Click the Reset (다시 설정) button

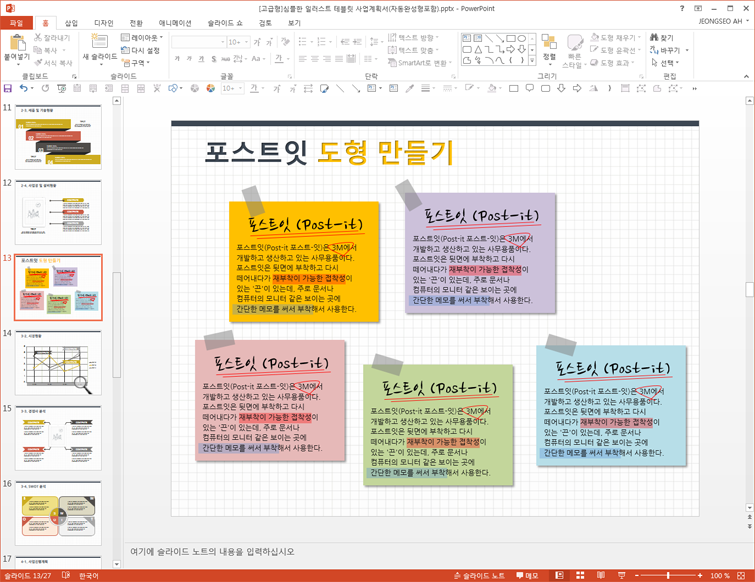click(140, 50)
